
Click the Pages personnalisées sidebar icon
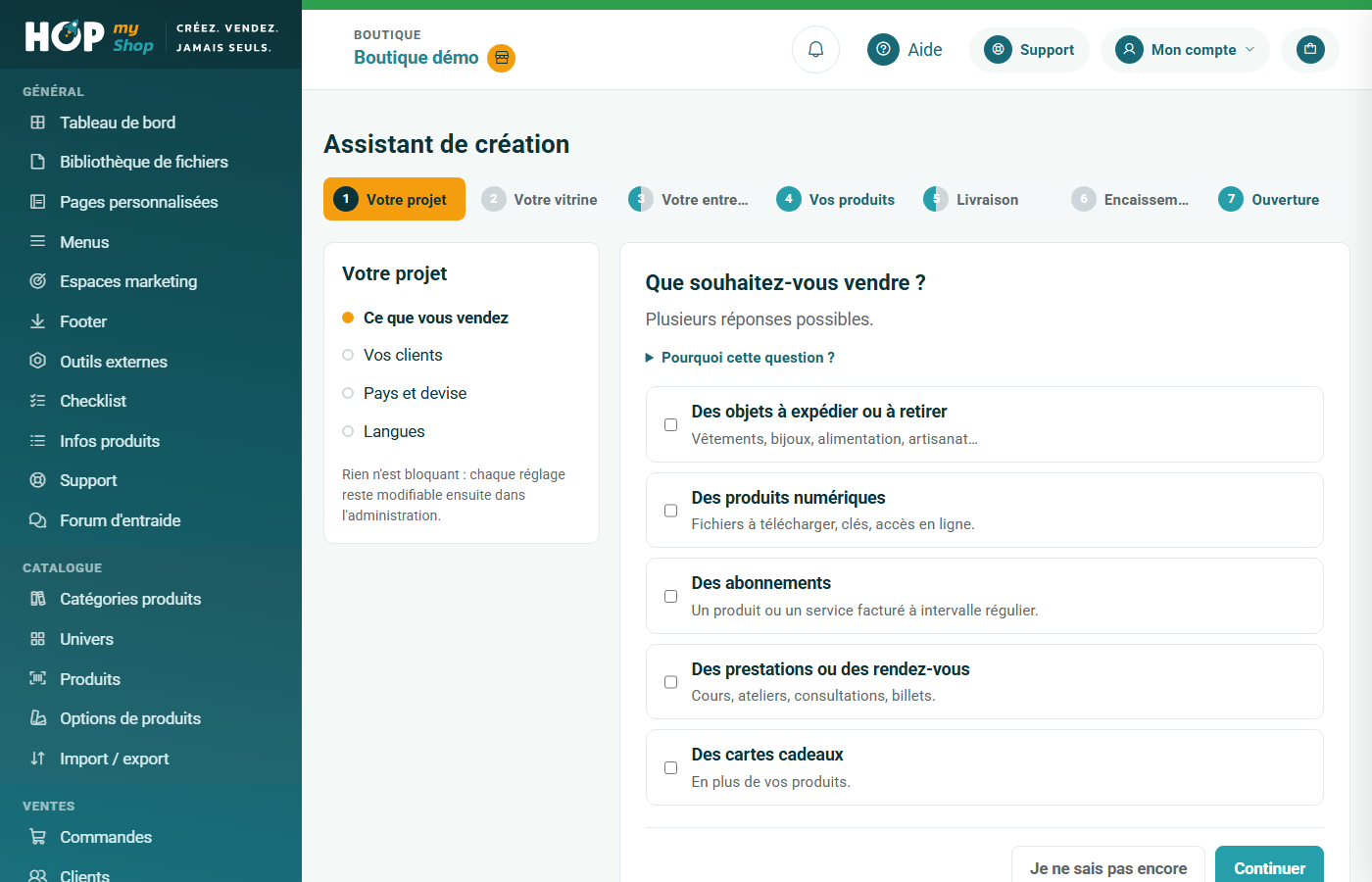(x=37, y=202)
